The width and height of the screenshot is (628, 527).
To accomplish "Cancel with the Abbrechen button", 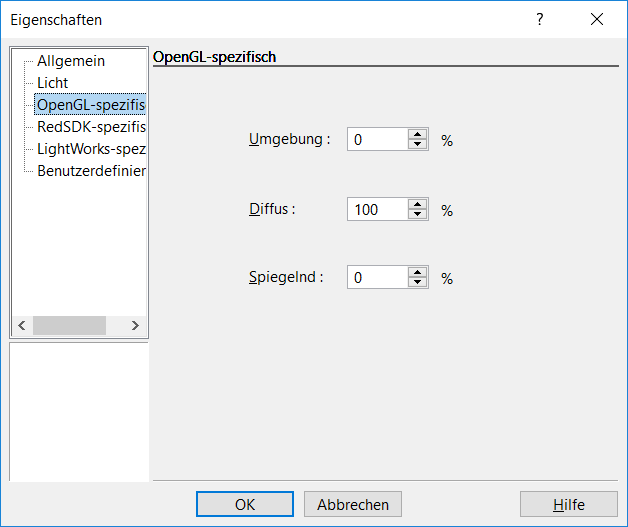I will [x=353, y=504].
